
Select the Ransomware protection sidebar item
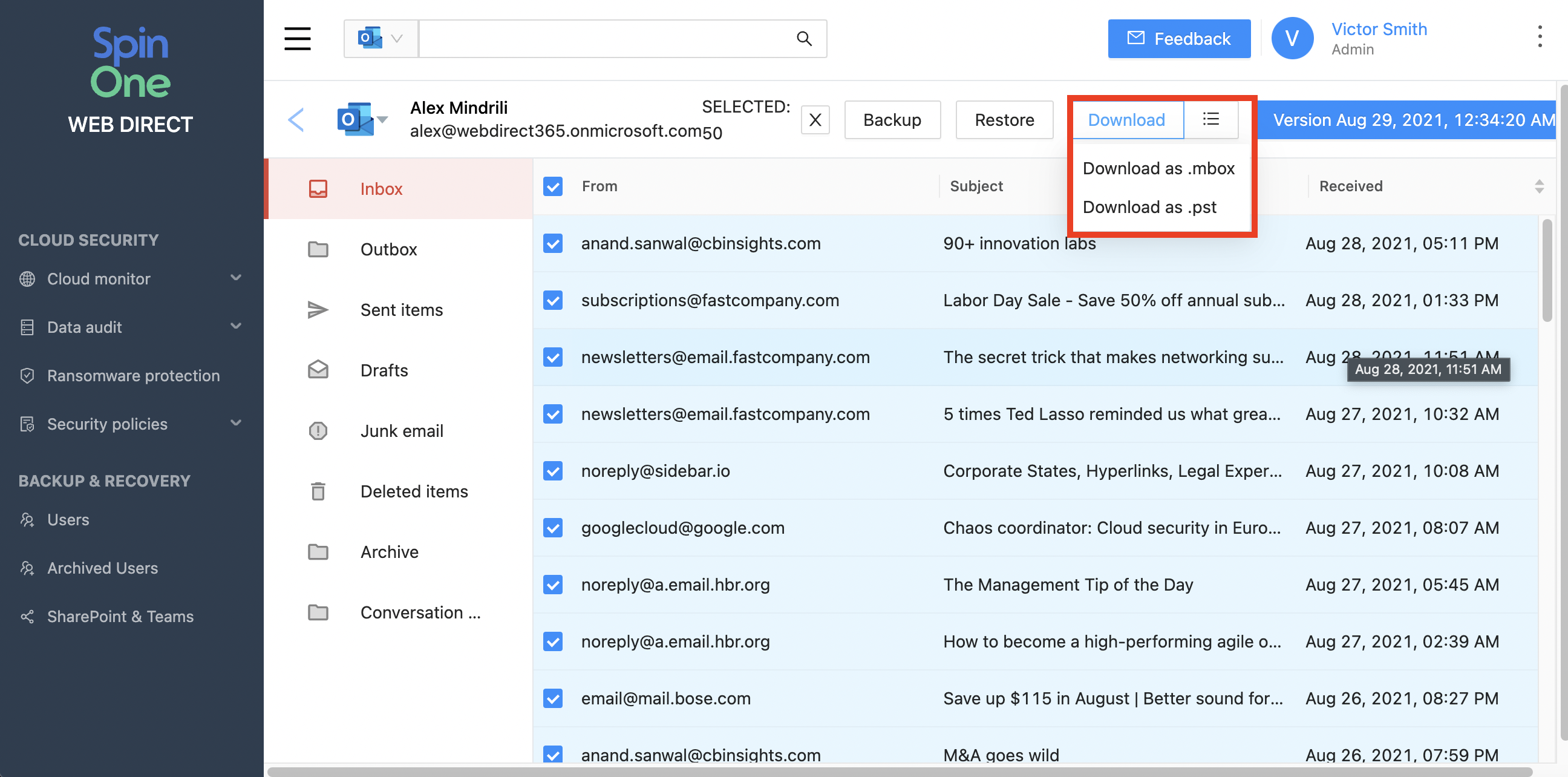pos(133,376)
